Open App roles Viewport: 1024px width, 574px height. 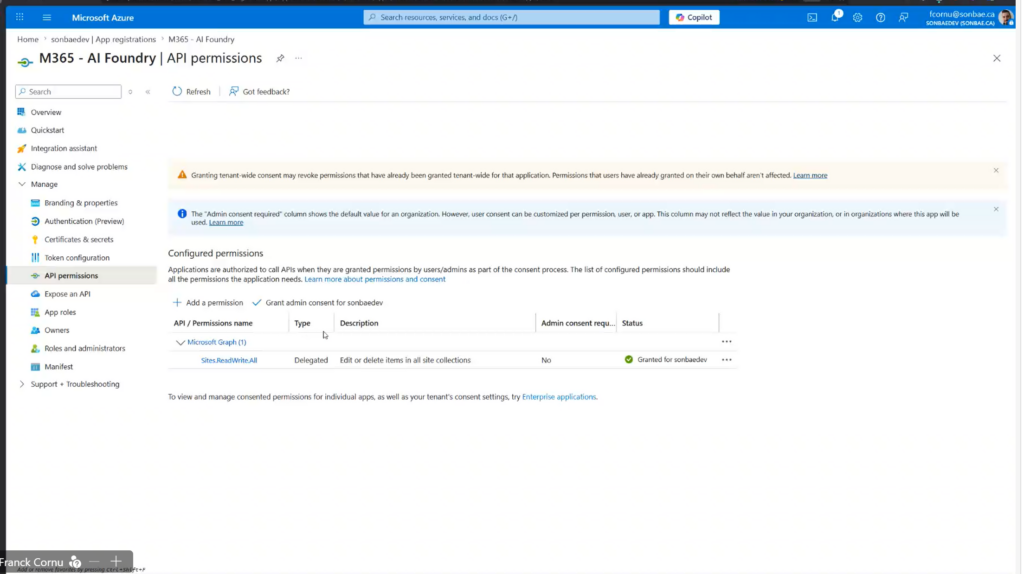coord(59,312)
